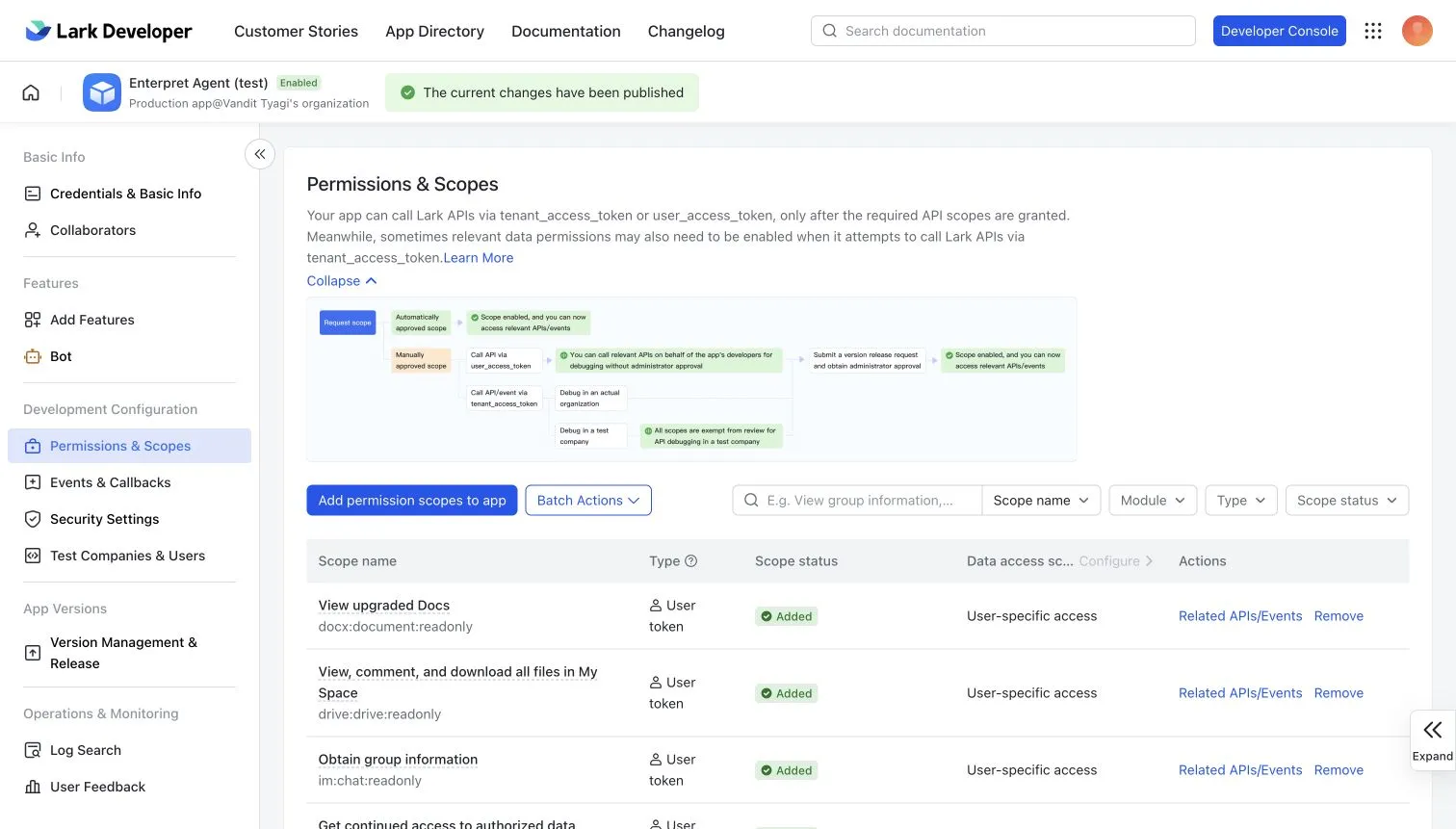Viewport: 1456px width, 829px height.
Task: Open the apps grid launcher icon
Action: click(x=1373, y=31)
